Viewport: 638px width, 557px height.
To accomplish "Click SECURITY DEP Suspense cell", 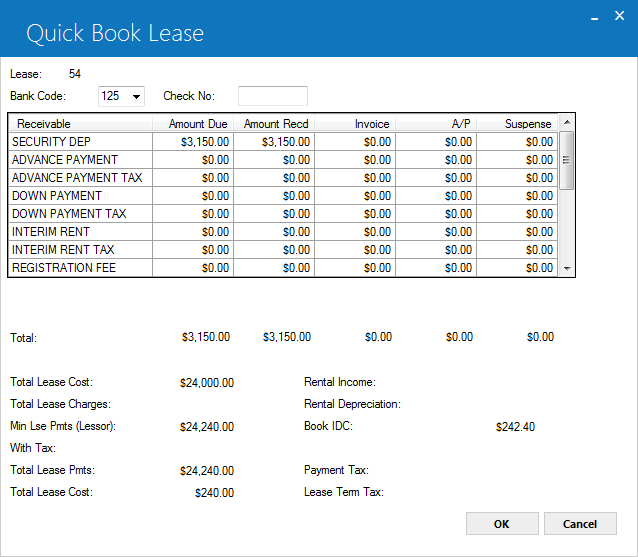I will (517, 142).
